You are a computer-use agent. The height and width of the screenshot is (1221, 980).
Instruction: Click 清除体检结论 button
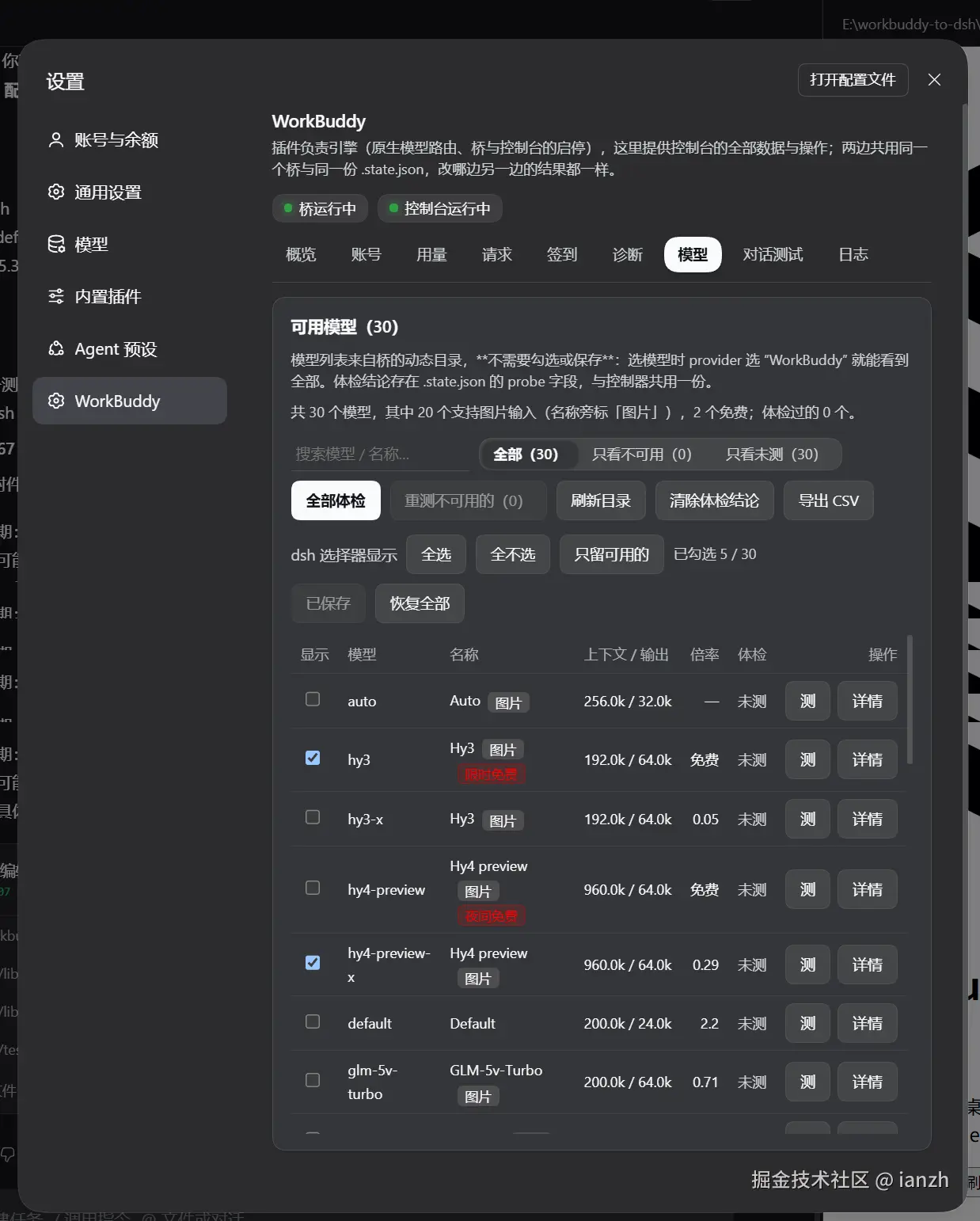pyautogui.click(x=714, y=500)
